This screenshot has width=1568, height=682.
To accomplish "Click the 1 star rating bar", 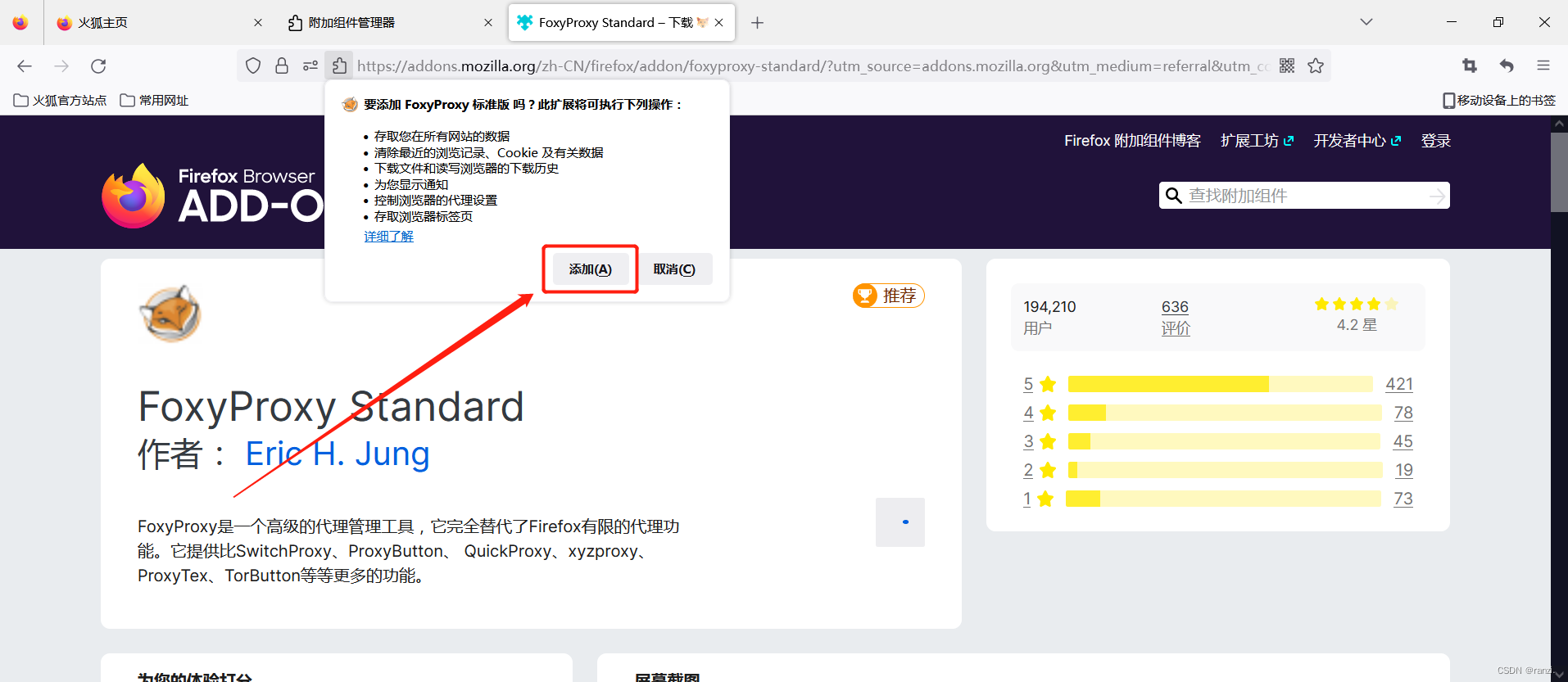I will point(1223,499).
